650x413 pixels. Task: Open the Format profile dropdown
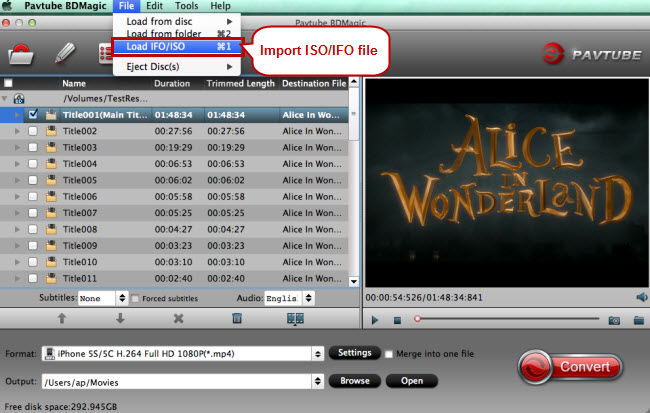pos(318,354)
